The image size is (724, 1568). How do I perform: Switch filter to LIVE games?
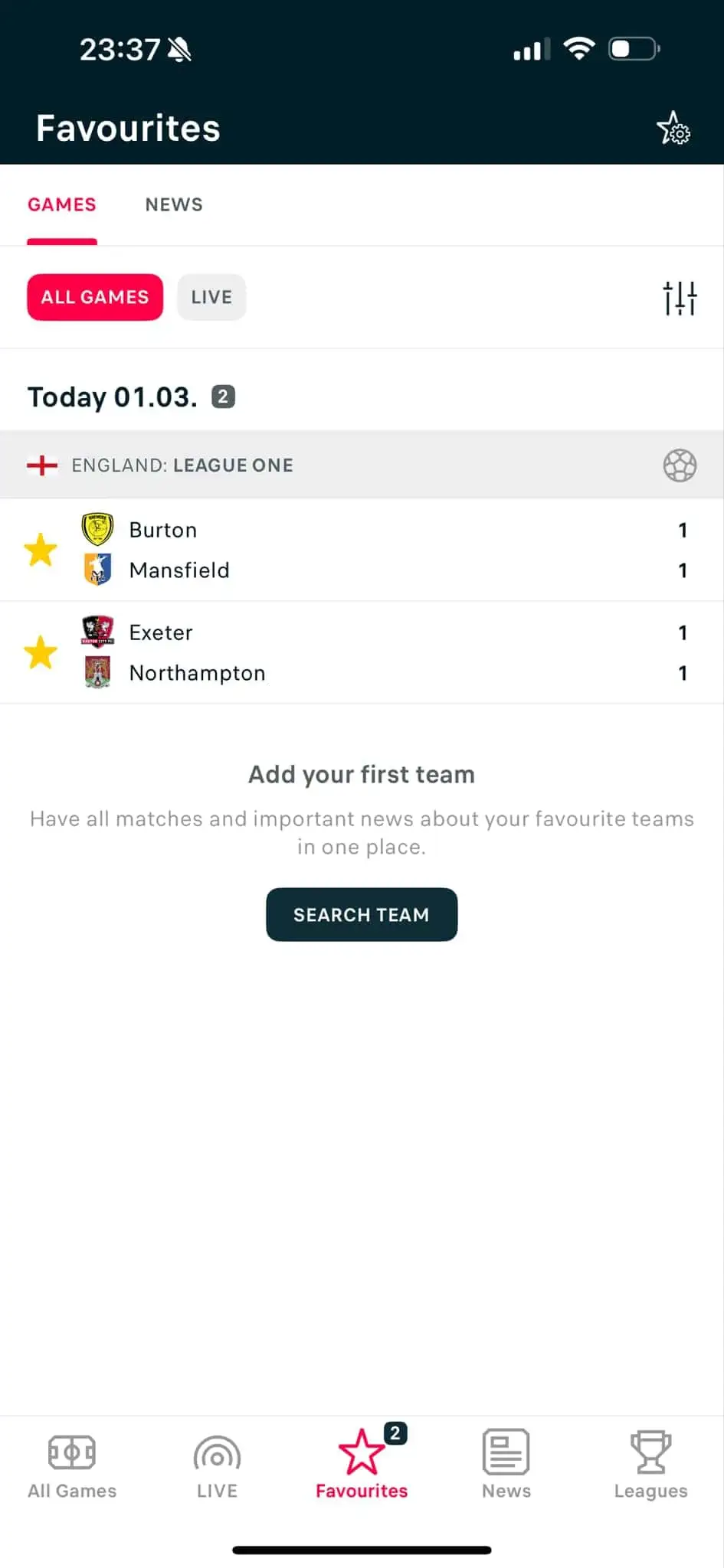tap(211, 297)
